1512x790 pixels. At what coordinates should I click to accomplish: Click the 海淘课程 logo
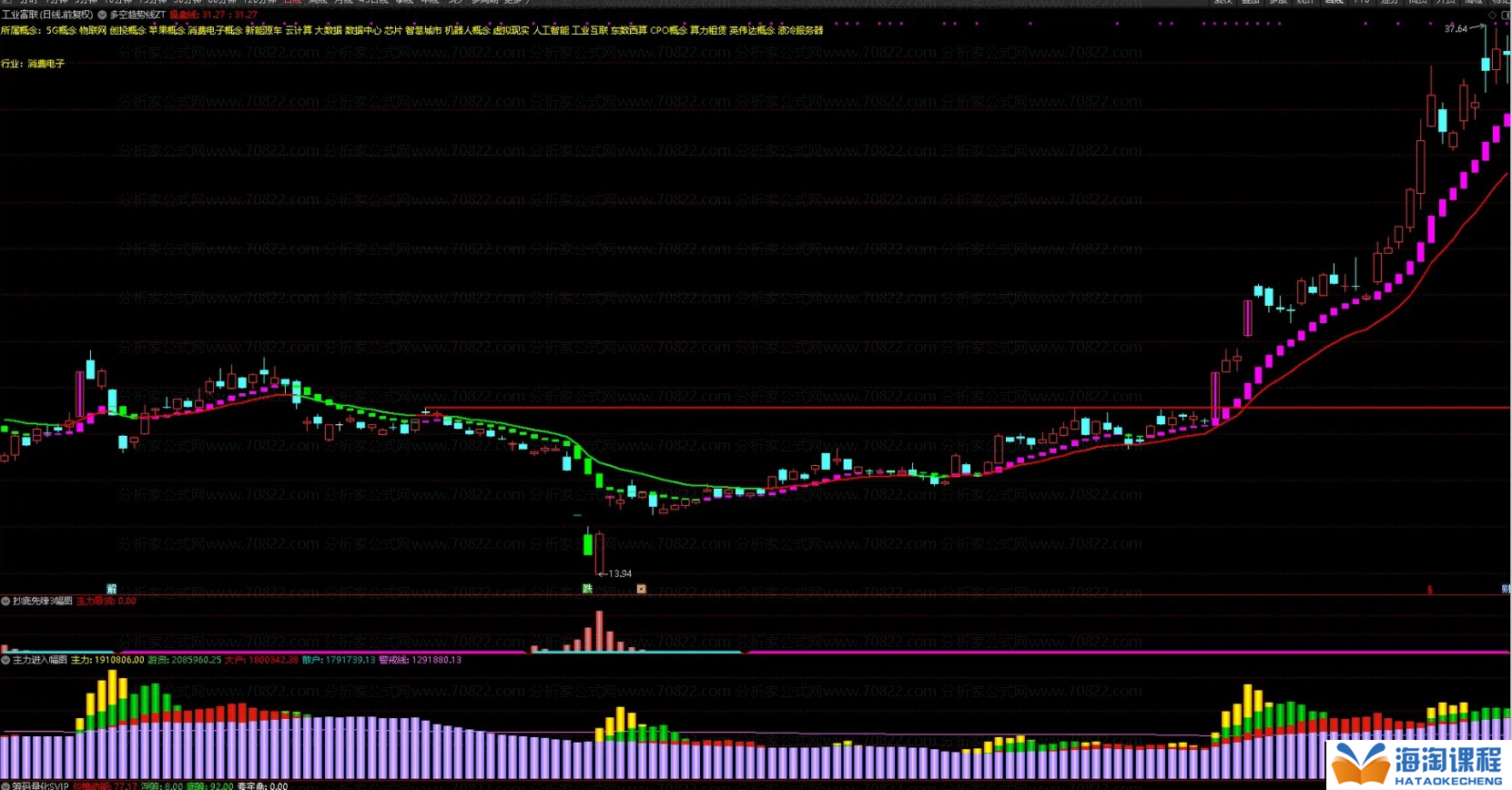(x=1418, y=765)
